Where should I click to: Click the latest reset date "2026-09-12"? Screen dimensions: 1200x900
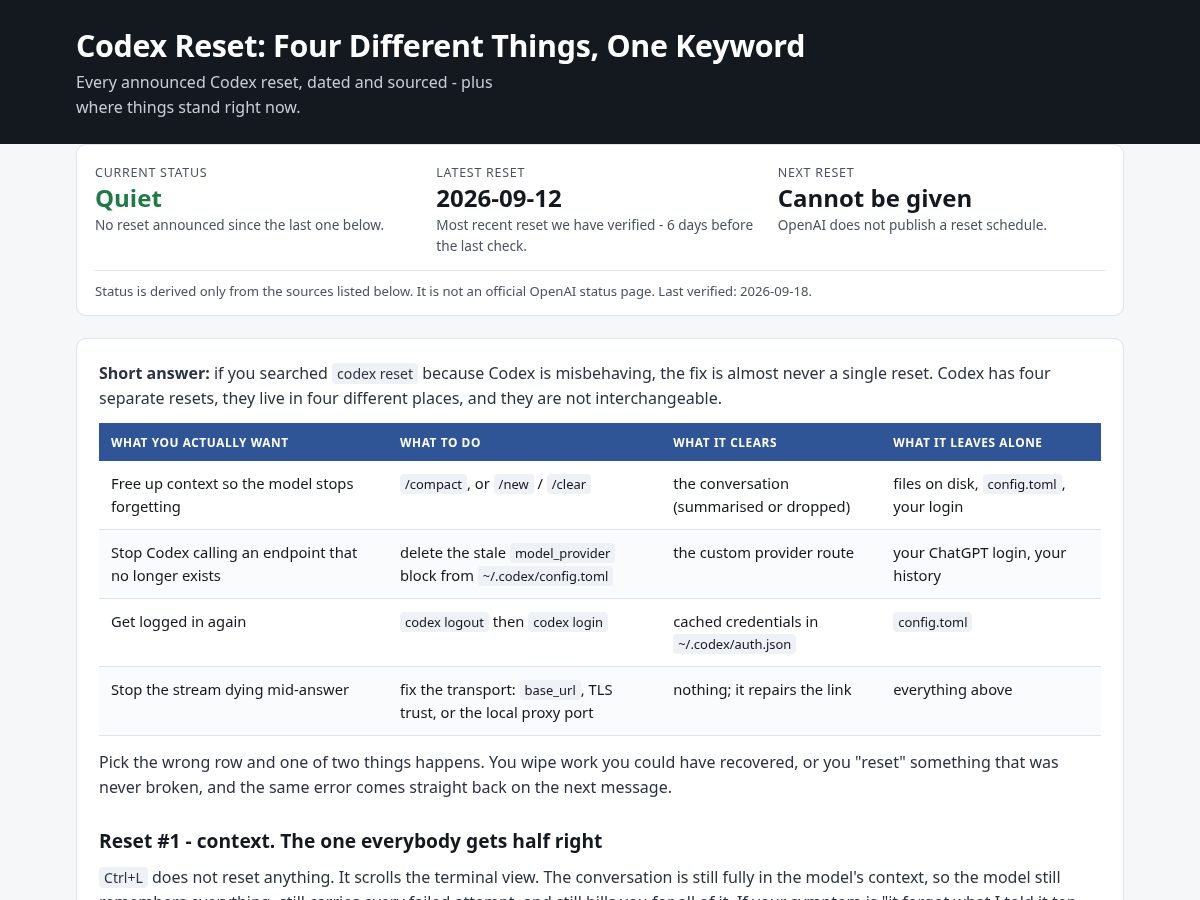tap(499, 198)
